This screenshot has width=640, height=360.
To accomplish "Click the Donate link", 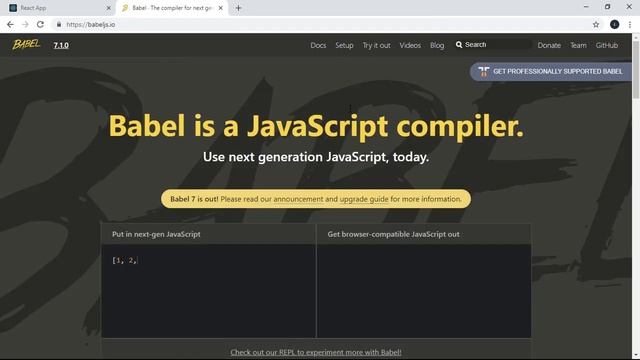I will (549, 45).
